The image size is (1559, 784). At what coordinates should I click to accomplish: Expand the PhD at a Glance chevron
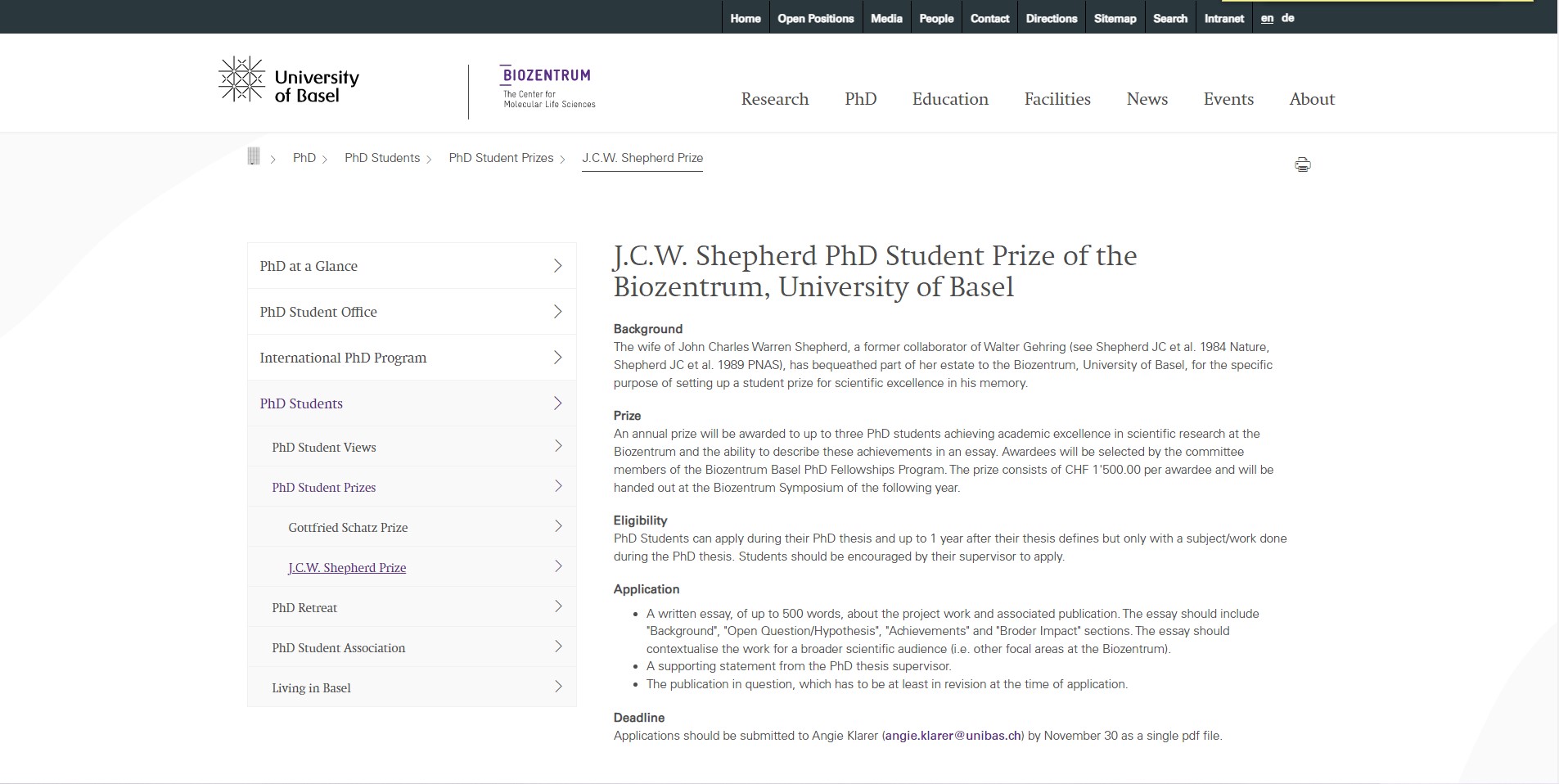(x=557, y=266)
